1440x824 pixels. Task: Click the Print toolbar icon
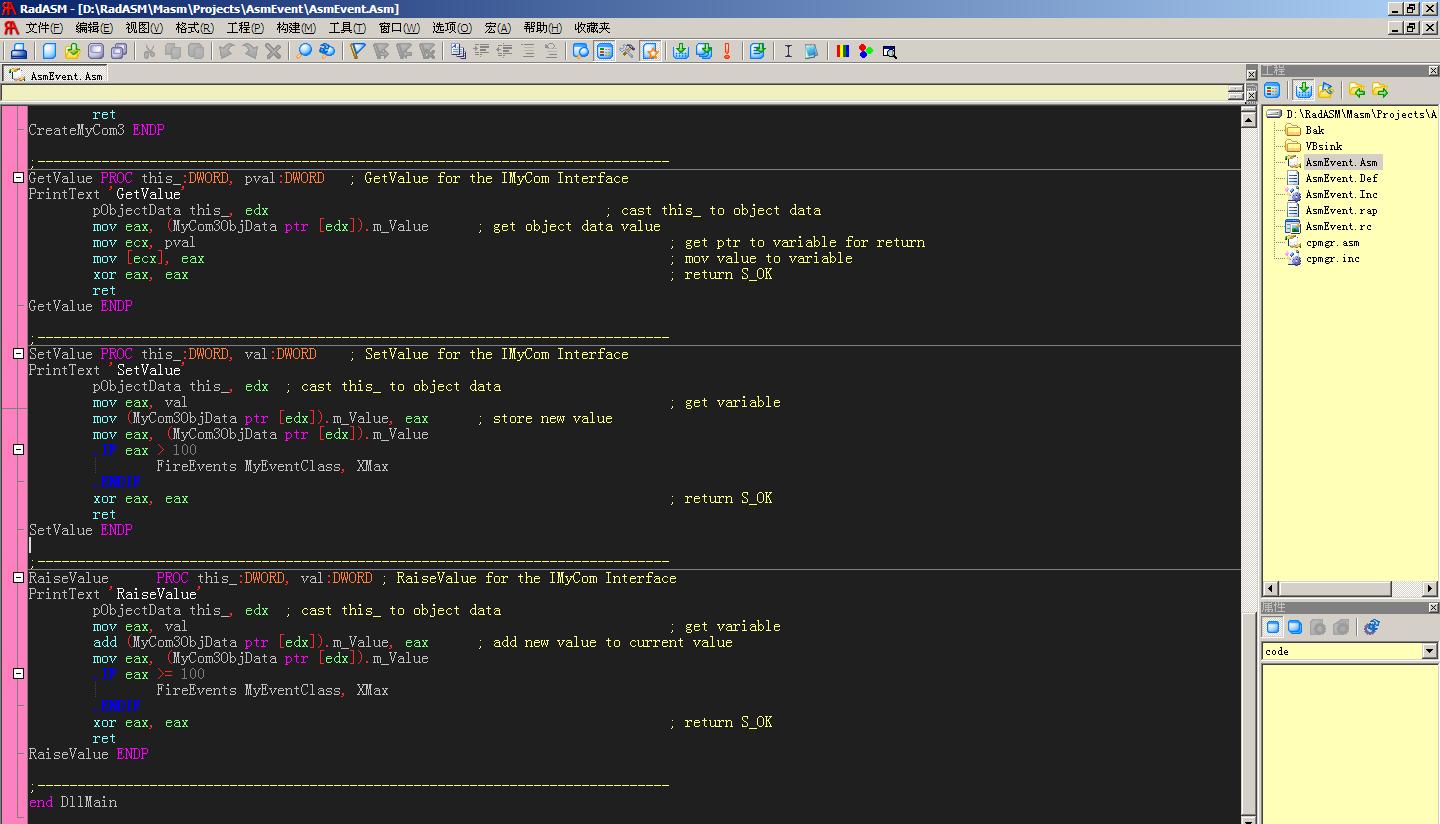19,51
